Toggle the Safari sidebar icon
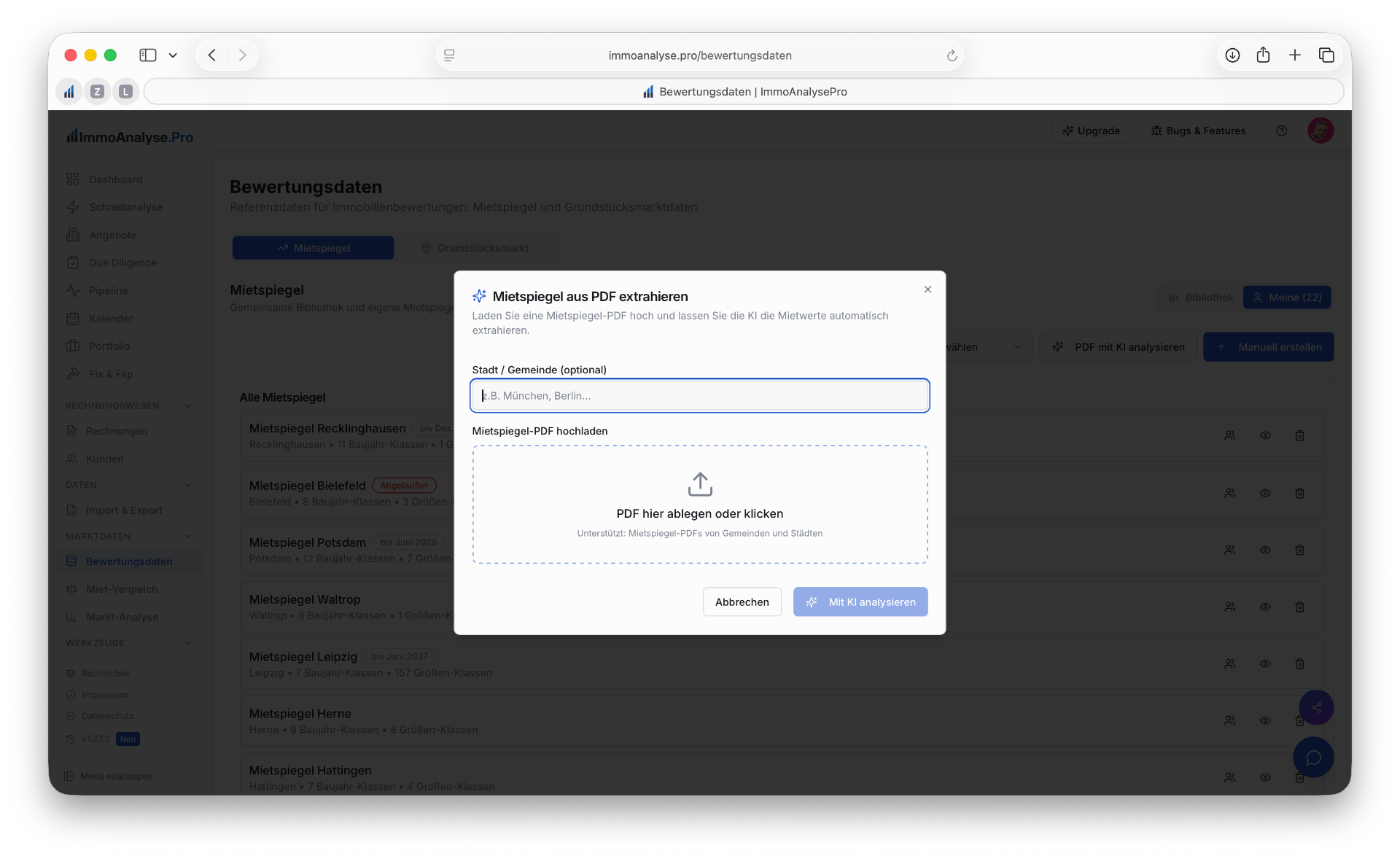The image size is (1400, 859). [x=148, y=55]
